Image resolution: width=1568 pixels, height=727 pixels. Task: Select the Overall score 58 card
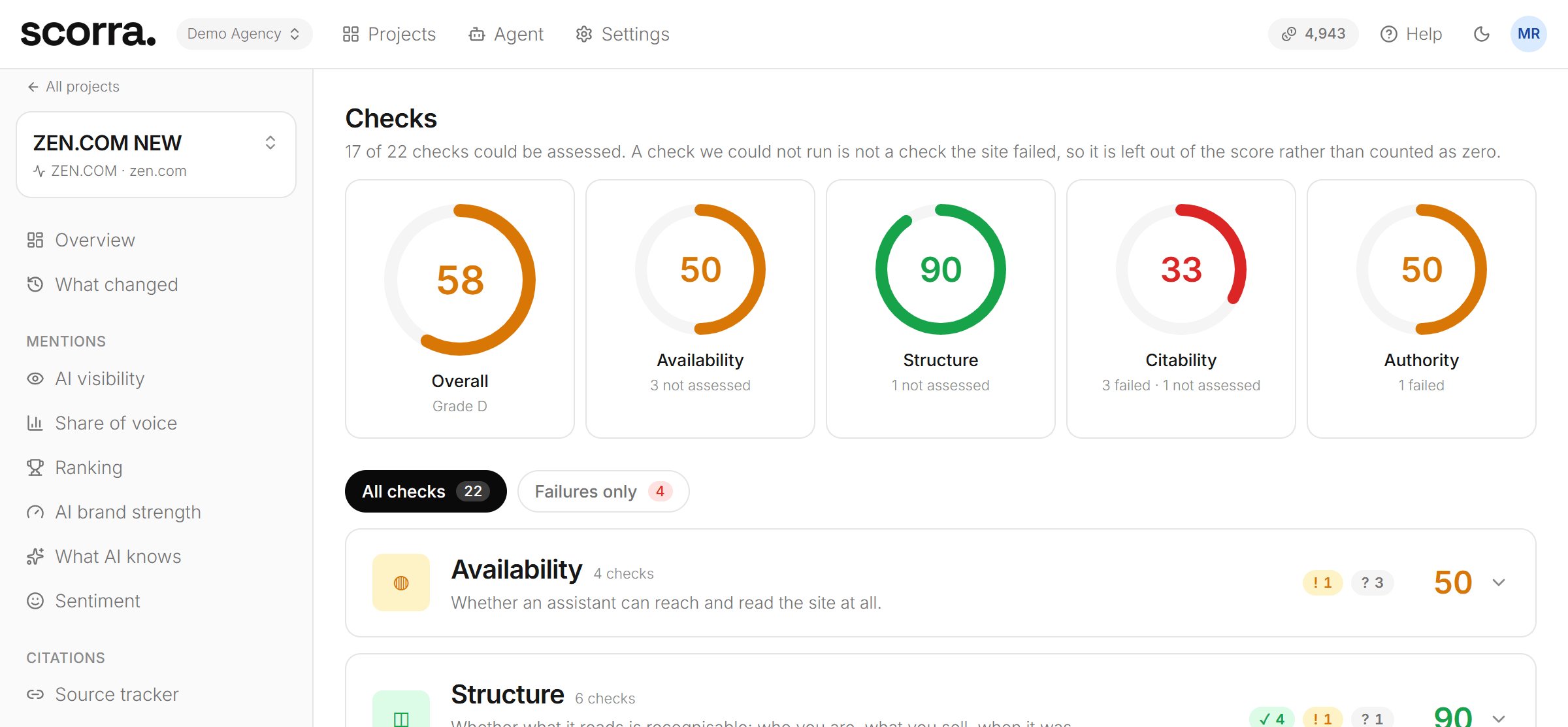pyautogui.click(x=460, y=309)
